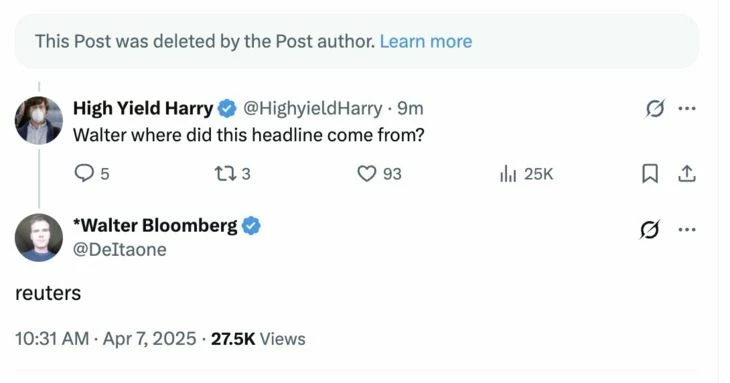Image resolution: width=730 pixels, height=383 pixels.
Task: Visit the @HighyieldHarry handle
Action: 312,108
